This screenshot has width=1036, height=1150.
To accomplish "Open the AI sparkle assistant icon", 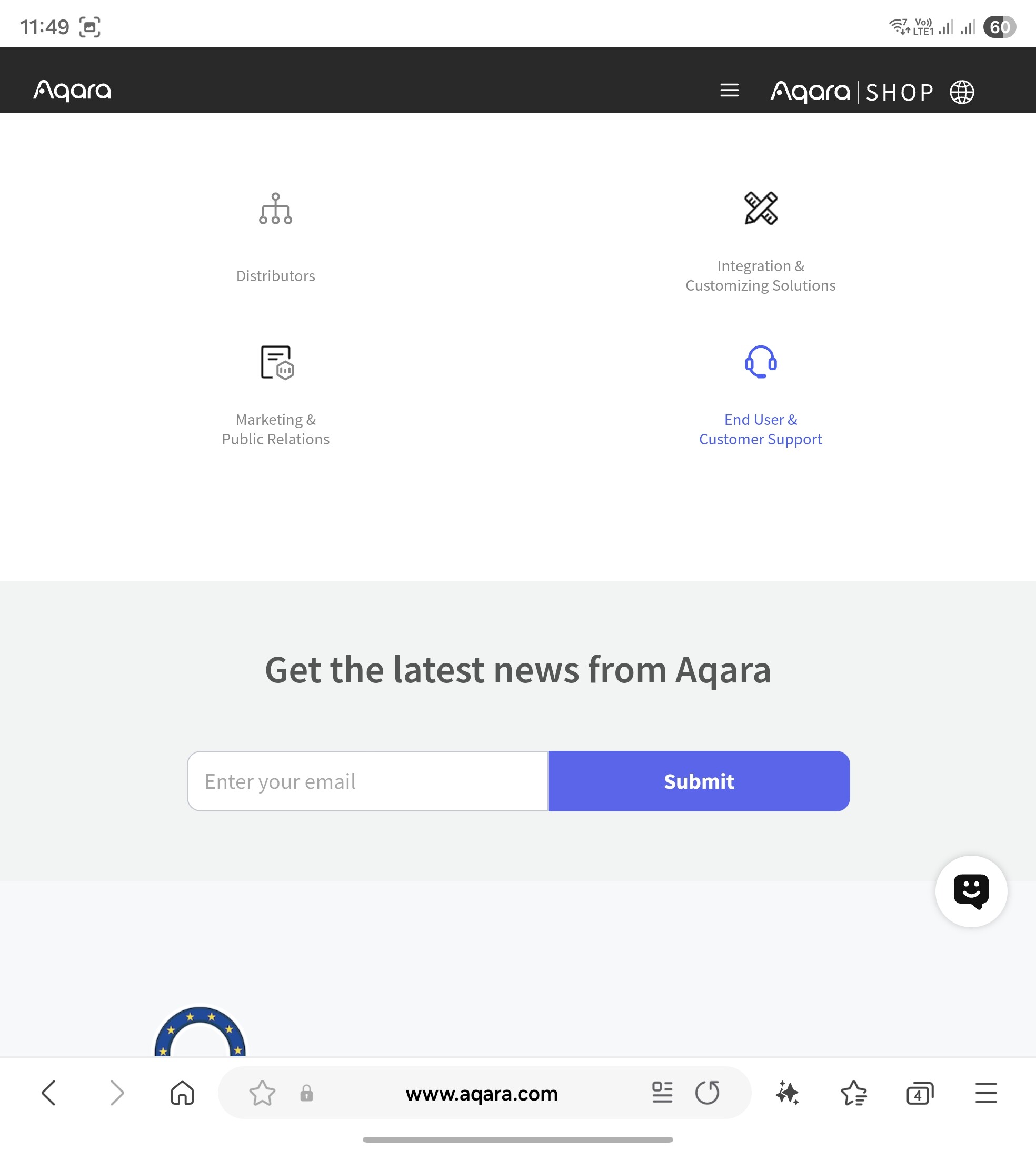I will [787, 1093].
